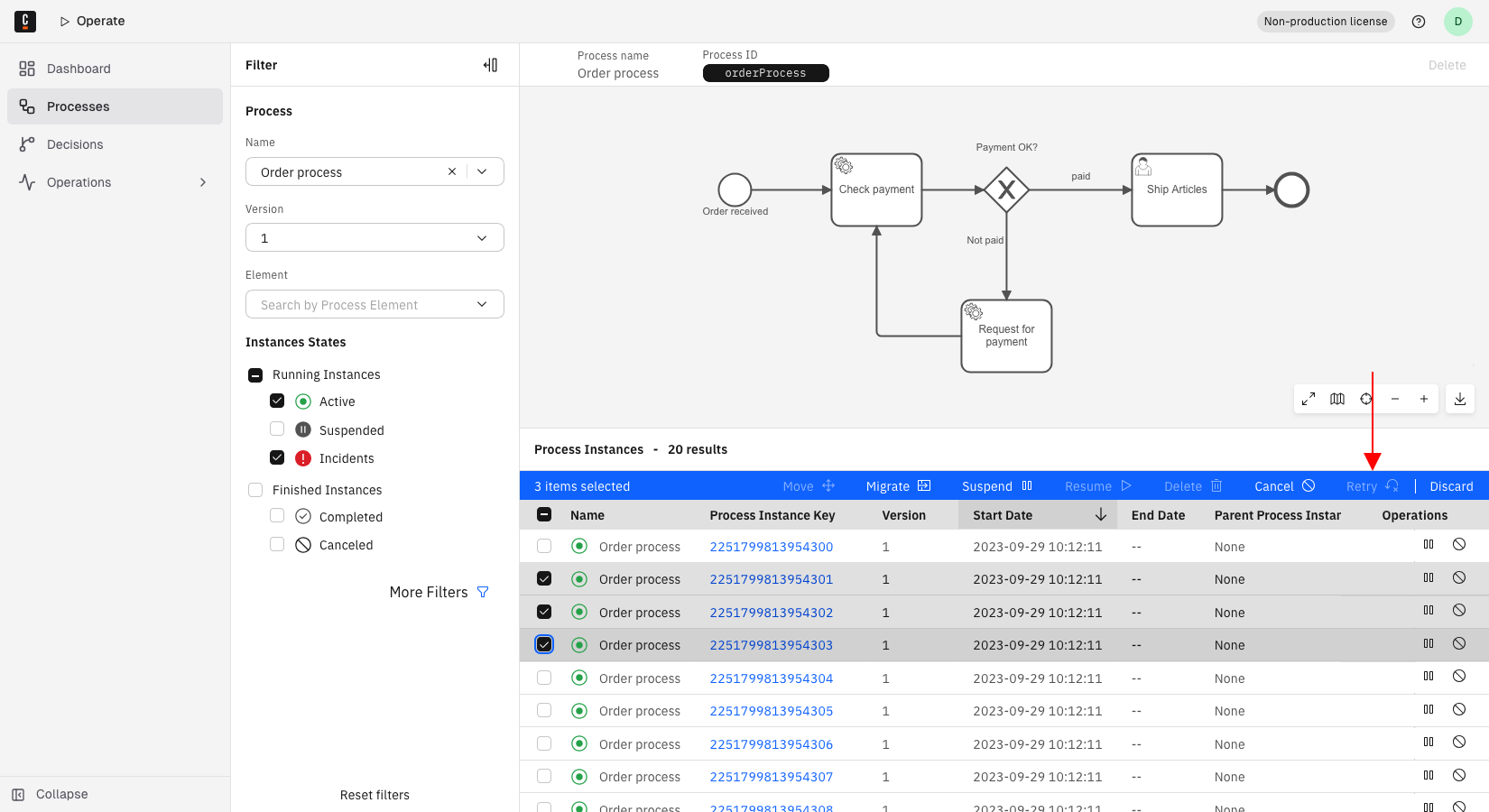The height and width of the screenshot is (812, 1489).
Task: Check the Finished Instances filter
Action: pyautogui.click(x=255, y=490)
